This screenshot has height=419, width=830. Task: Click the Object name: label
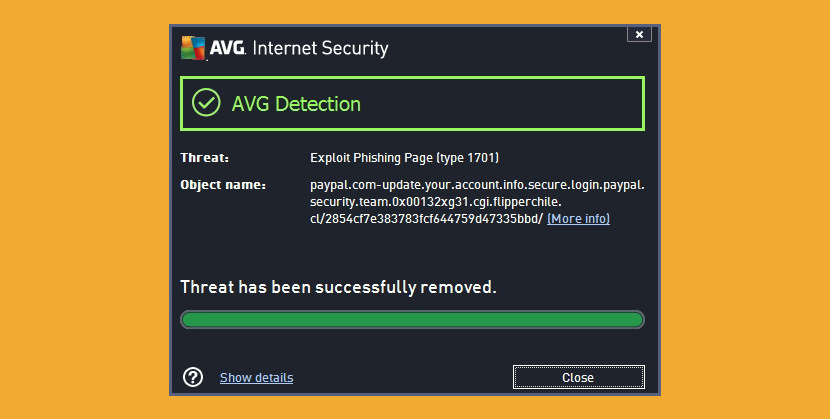coord(223,185)
